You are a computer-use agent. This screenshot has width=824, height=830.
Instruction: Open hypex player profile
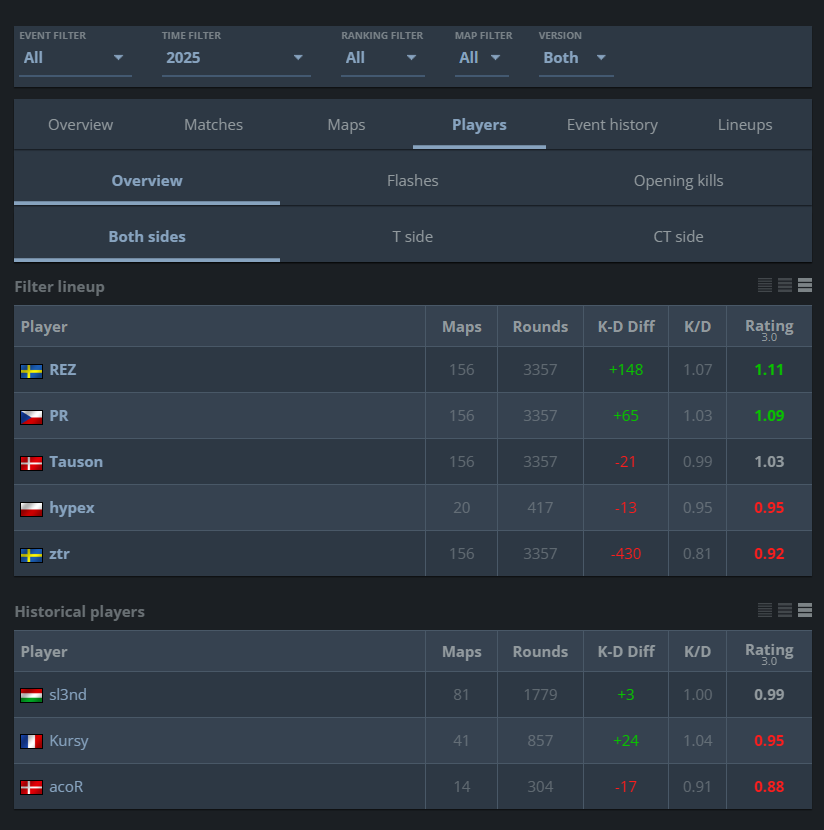click(72, 508)
